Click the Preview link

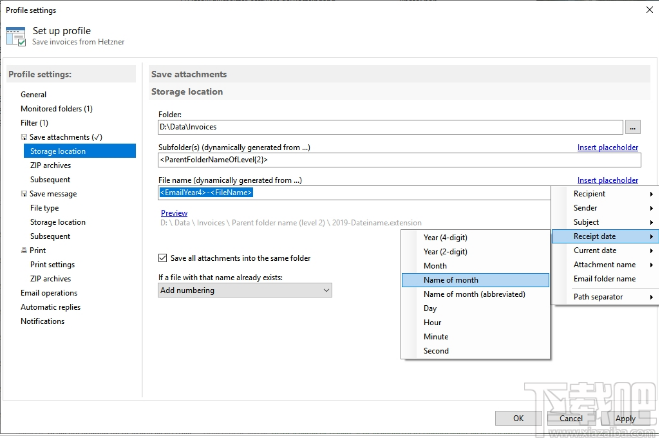[174, 213]
